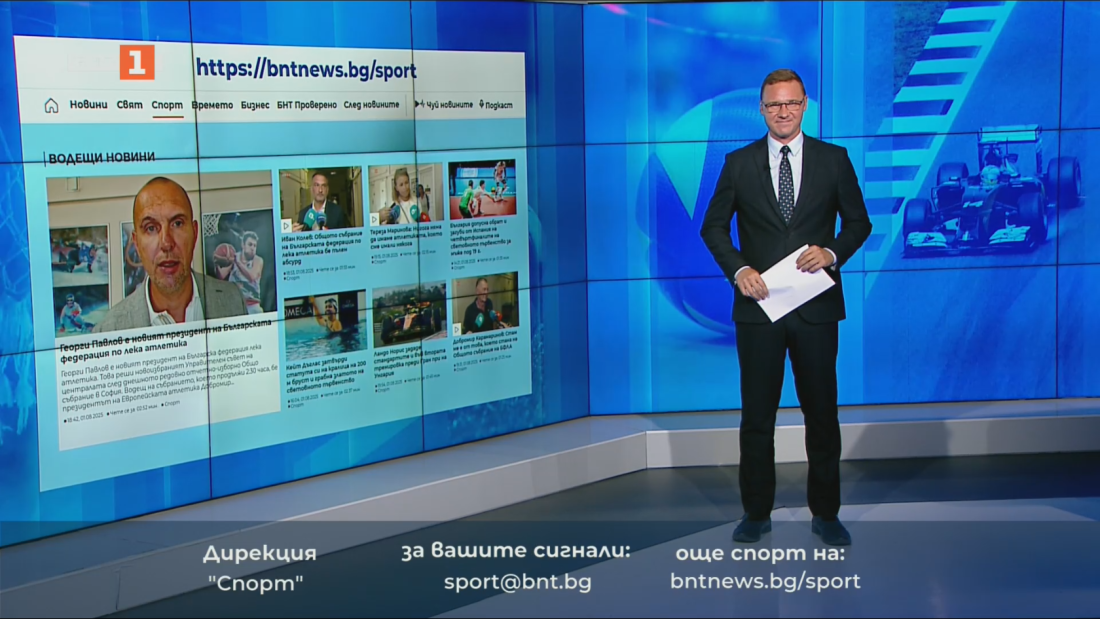Click the Подкаст microphone icon
Screen dimensions: 1100x619
(482, 105)
